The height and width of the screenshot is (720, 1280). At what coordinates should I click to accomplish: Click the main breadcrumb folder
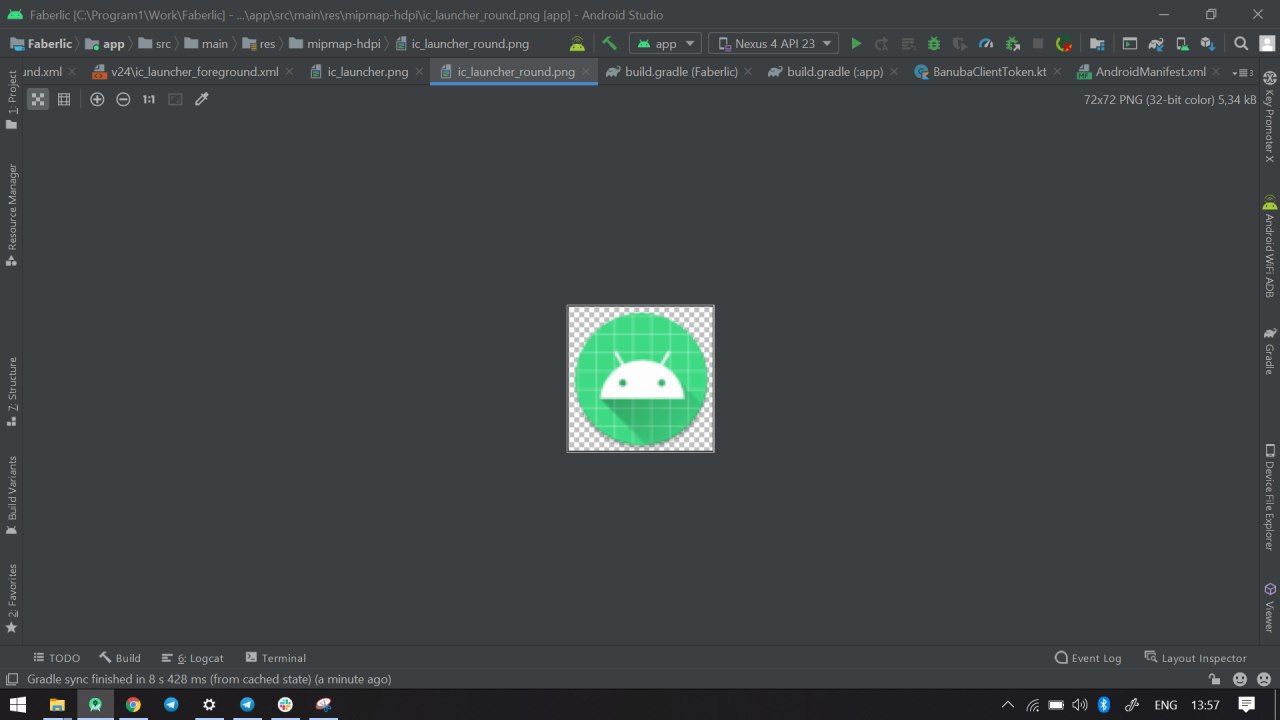(206, 44)
